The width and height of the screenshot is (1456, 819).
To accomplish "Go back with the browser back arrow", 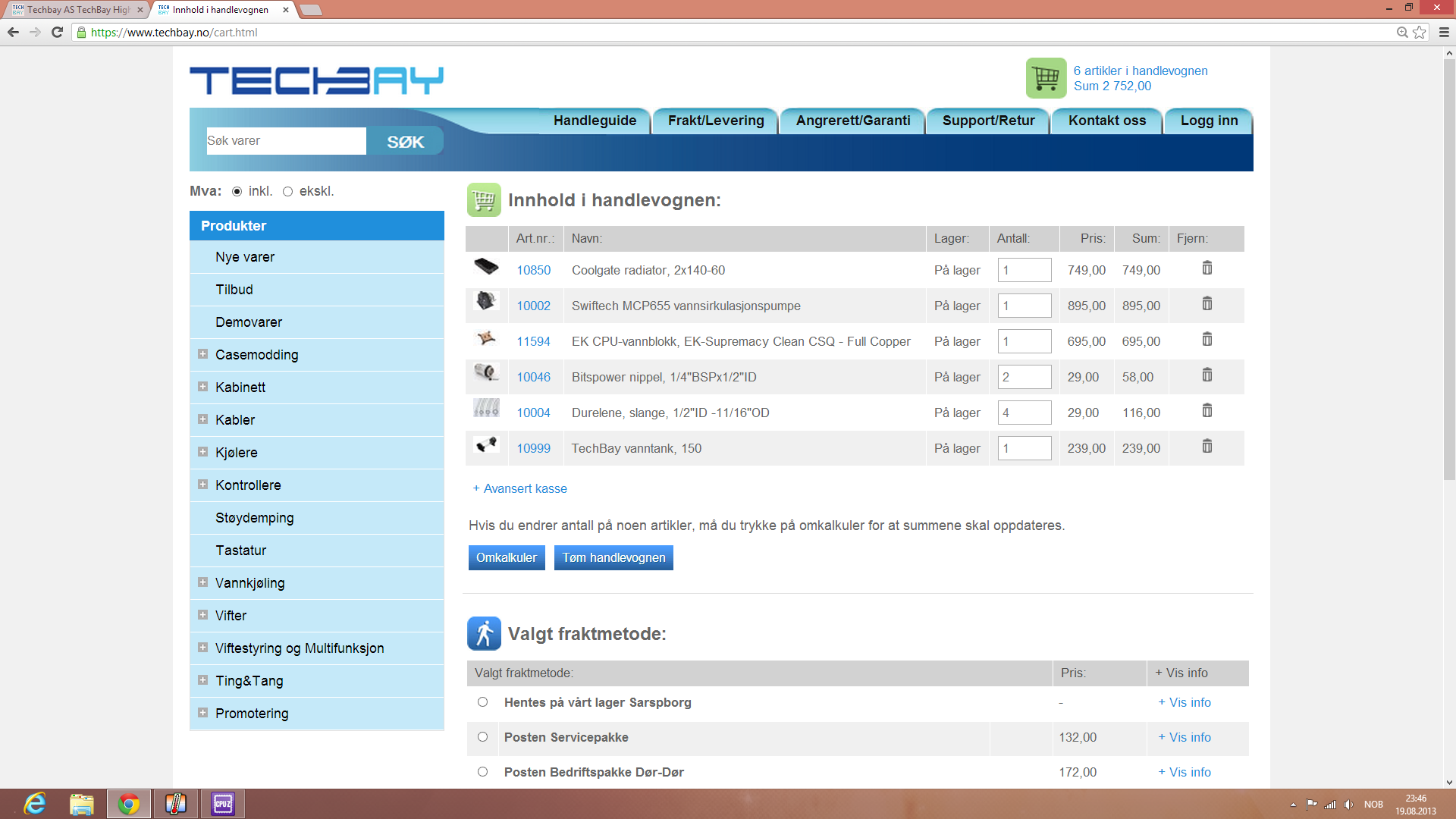I will 13,32.
